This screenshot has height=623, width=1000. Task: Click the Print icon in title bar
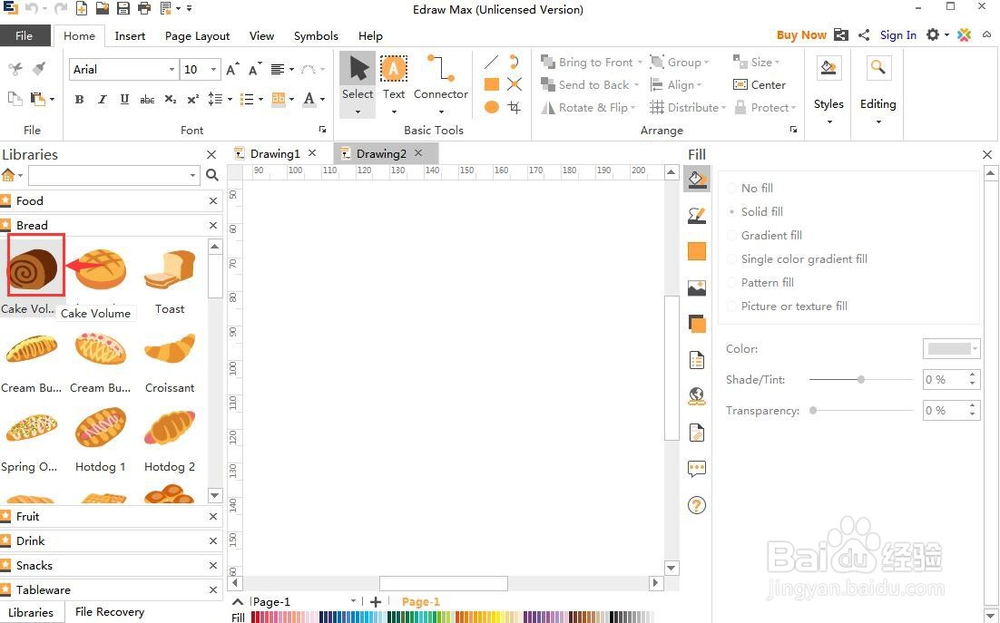[144, 8]
